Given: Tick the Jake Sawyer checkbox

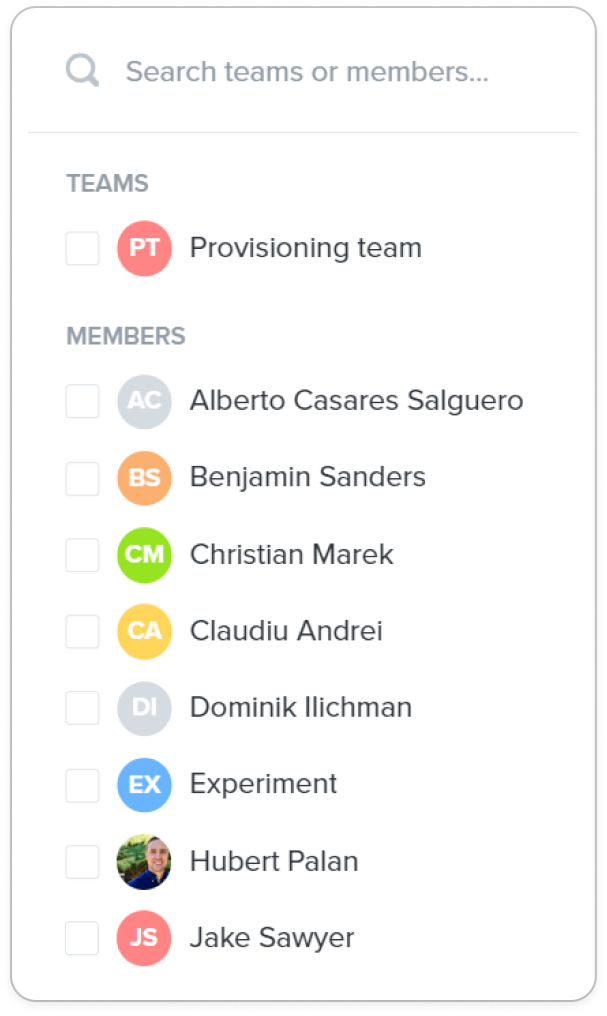Looking at the screenshot, I should tap(82, 938).
